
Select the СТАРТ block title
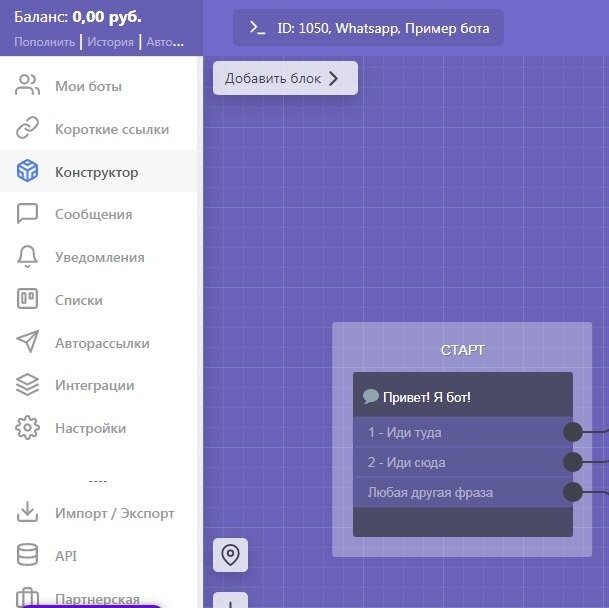click(x=462, y=350)
